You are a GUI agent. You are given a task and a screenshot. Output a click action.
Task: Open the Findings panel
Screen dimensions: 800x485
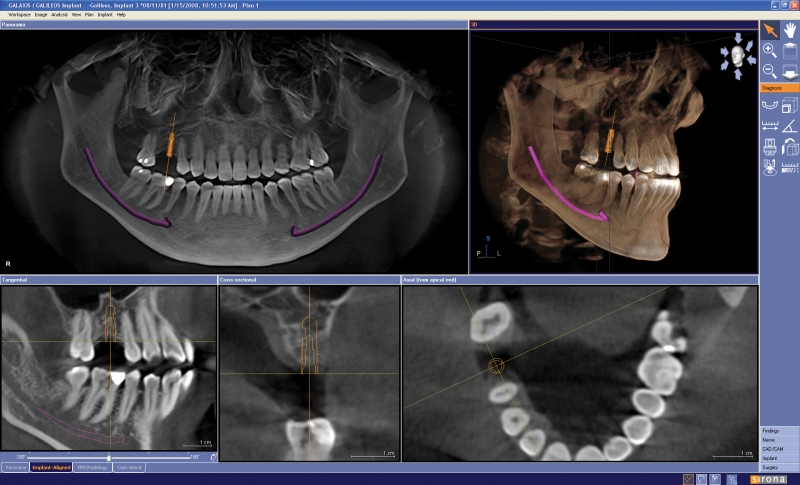click(x=780, y=431)
